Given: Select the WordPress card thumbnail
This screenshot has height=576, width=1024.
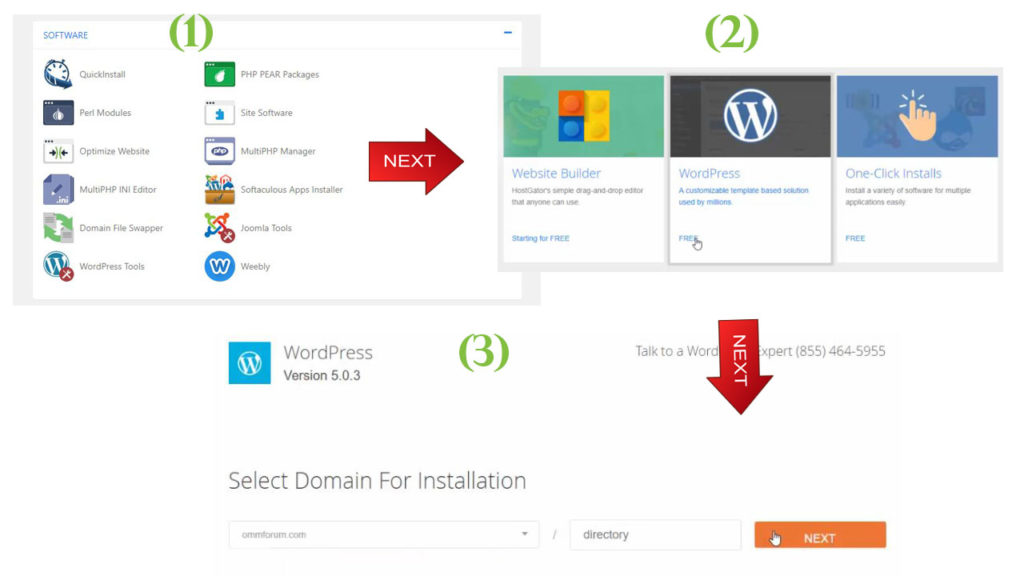Looking at the screenshot, I should 750,116.
